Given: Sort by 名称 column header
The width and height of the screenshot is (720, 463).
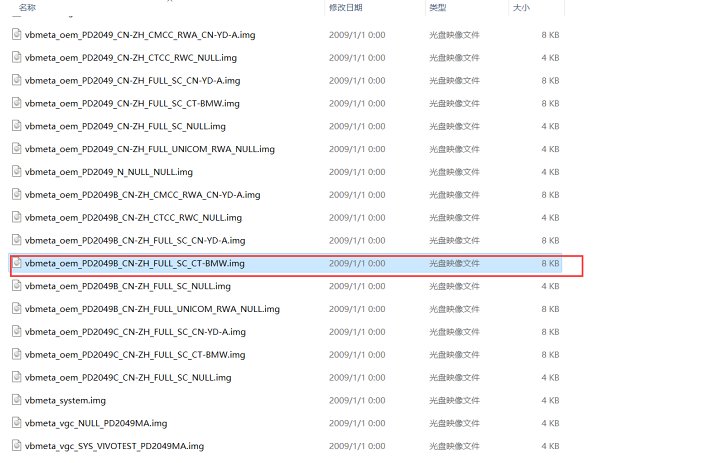Looking at the screenshot, I should [x=27, y=7].
